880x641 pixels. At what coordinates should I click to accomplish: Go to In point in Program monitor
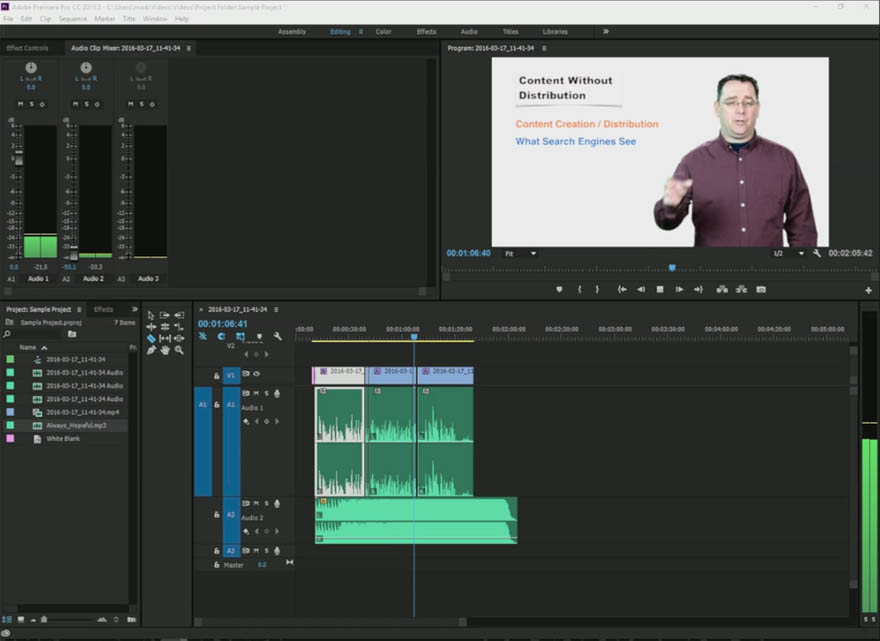[x=622, y=290]
